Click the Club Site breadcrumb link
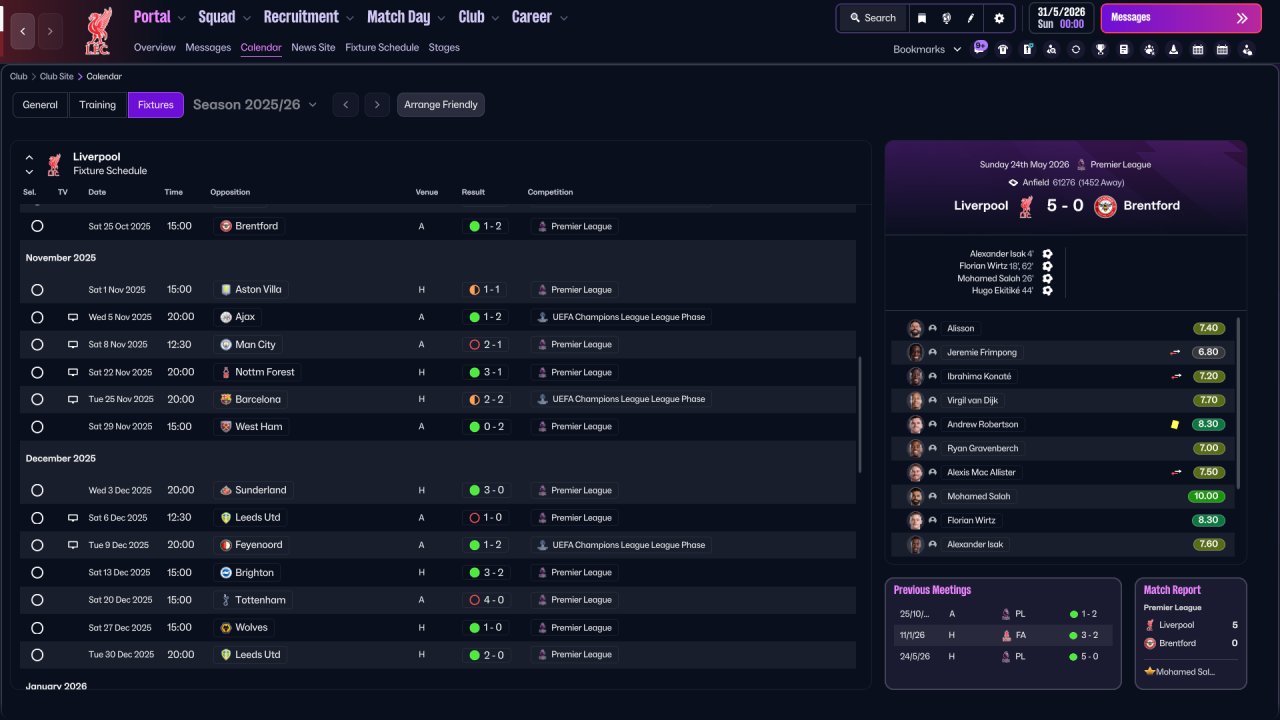 tap(57, 77)
